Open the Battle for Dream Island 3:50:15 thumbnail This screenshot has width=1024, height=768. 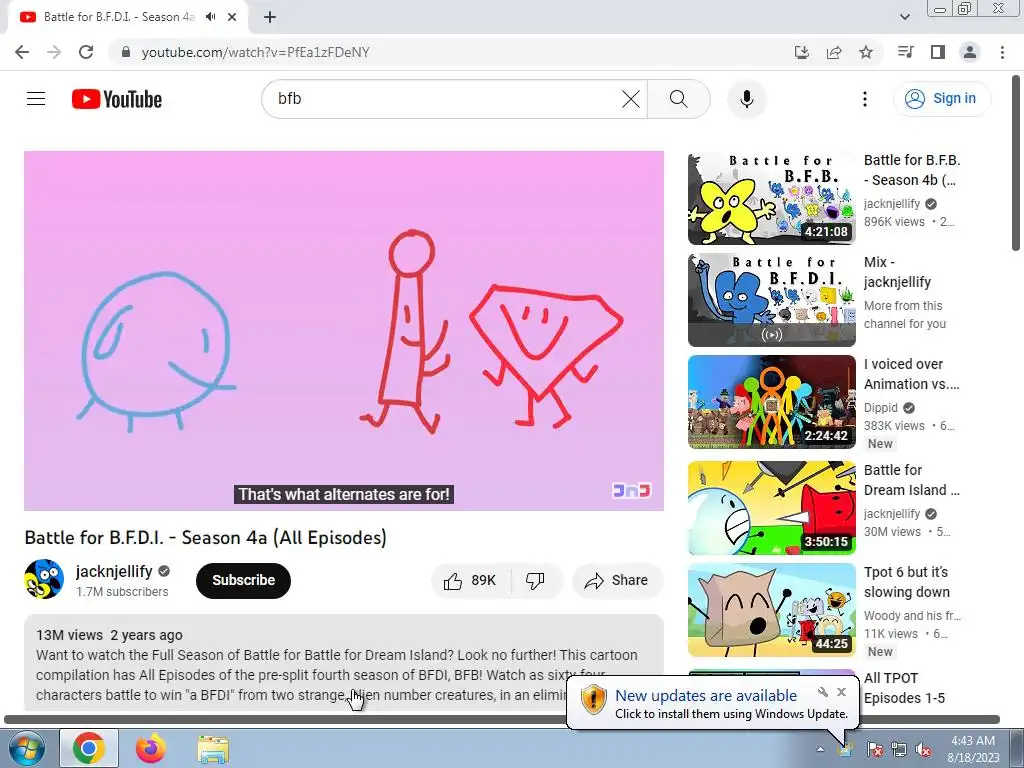tap(771, 508)
